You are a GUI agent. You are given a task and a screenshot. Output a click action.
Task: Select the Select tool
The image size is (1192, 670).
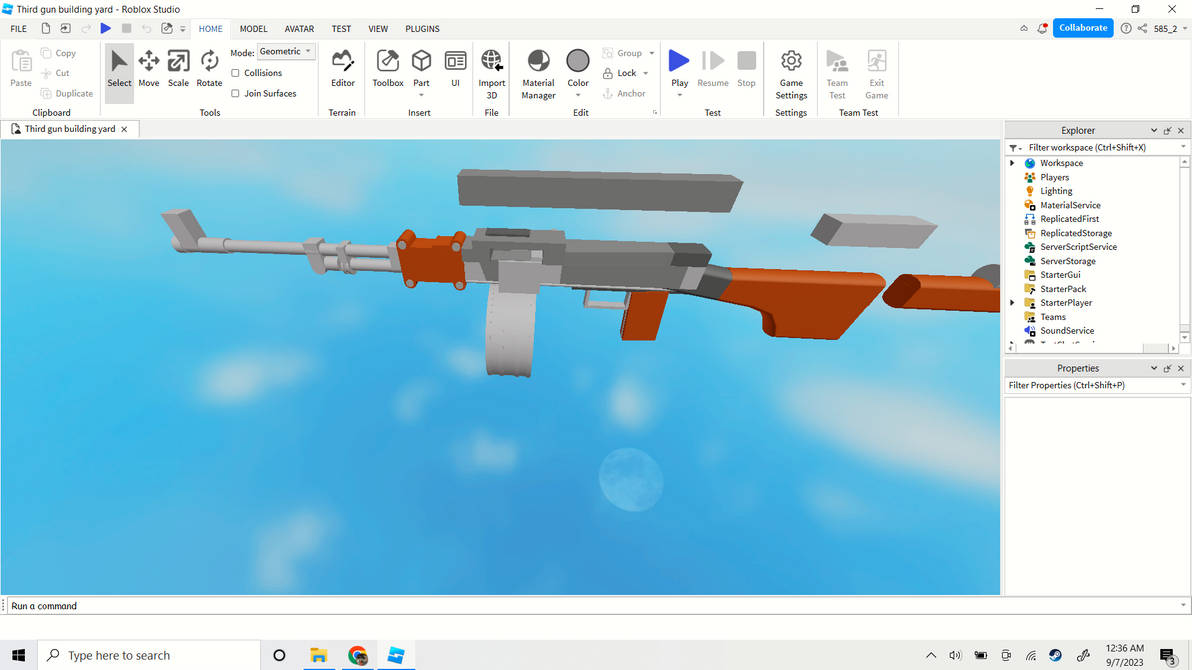click(119, 70)
